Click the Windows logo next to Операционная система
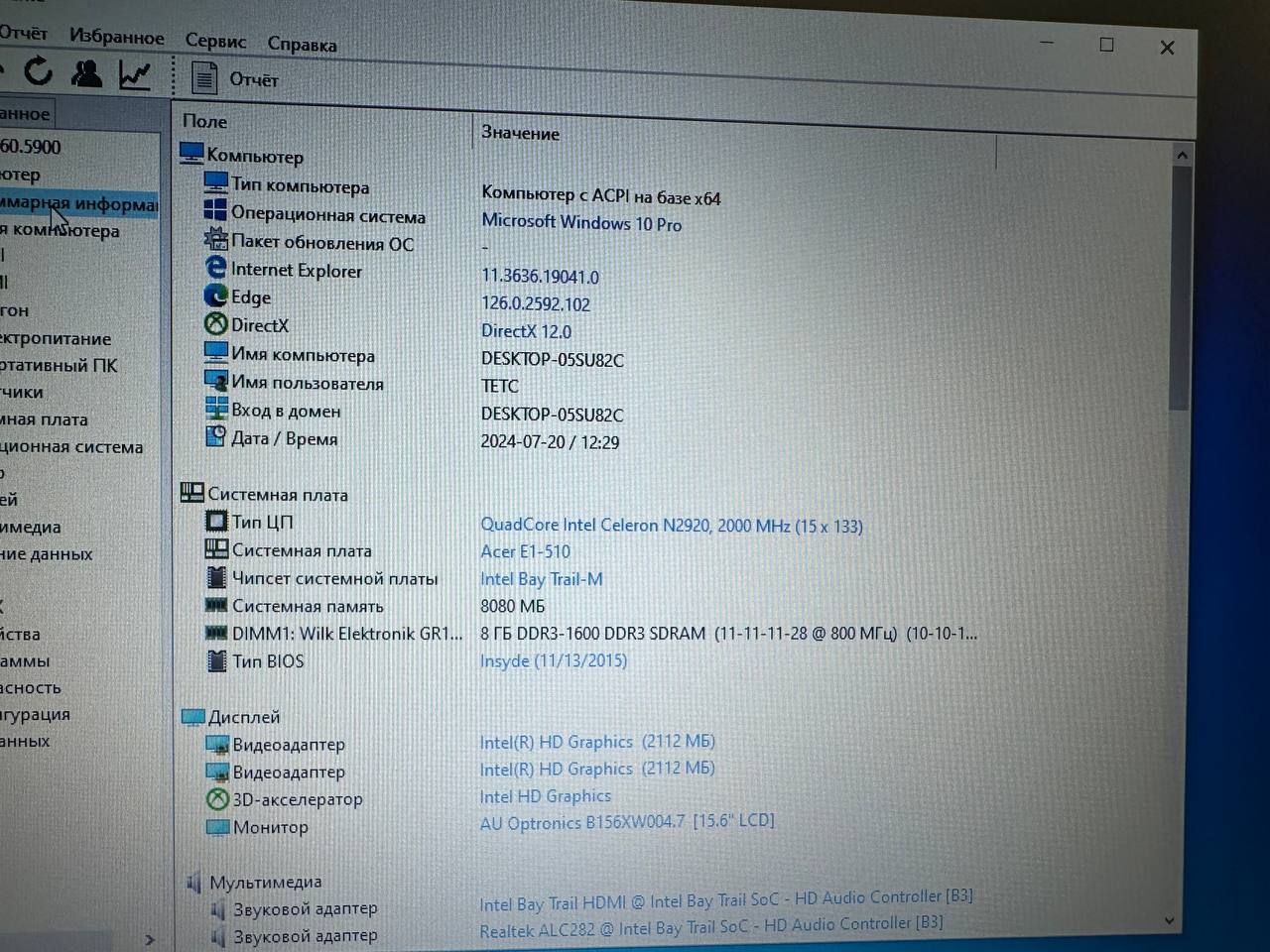This screenshot has height=952, width=1270. pyautogui.click(x=215, y=210)
